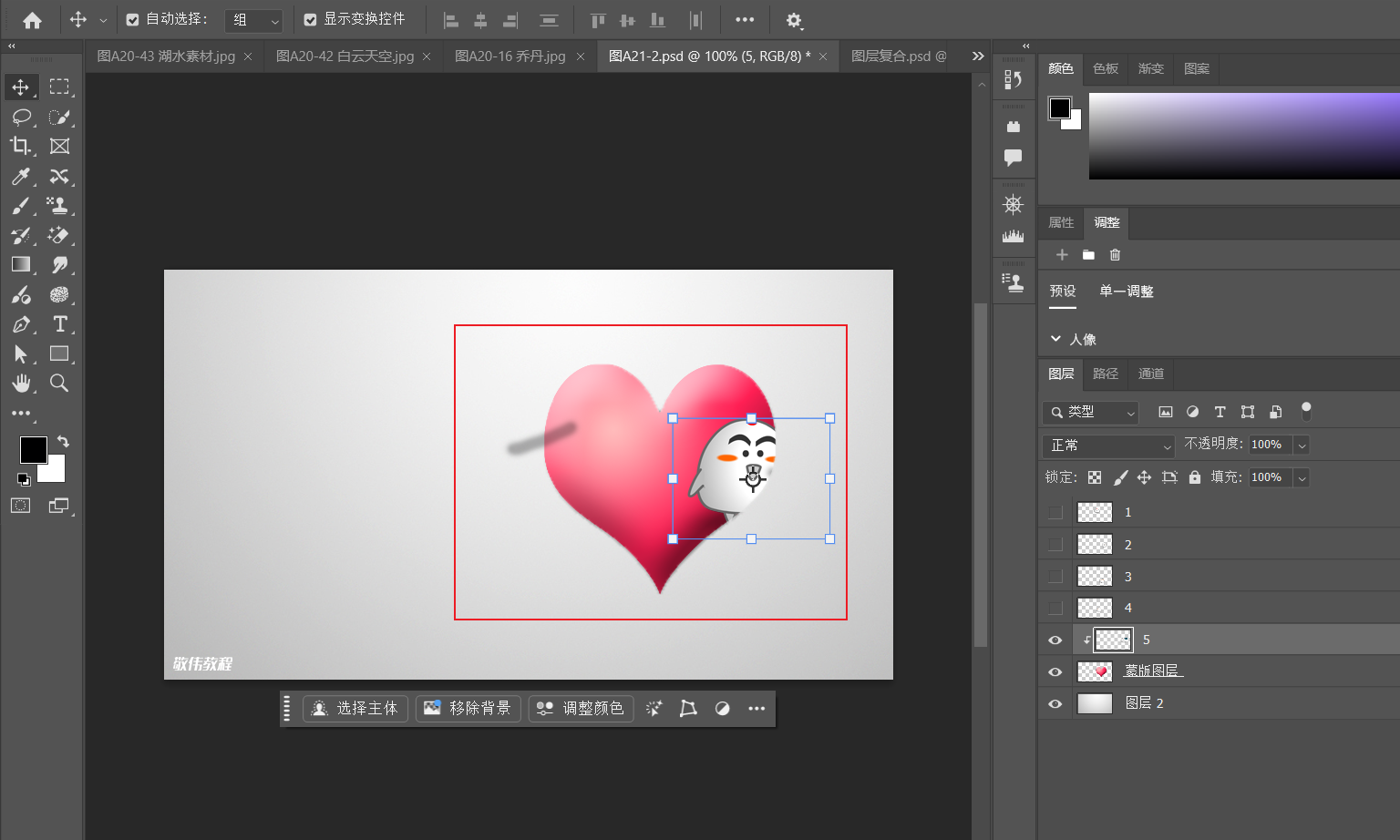Hide layer 5 eye icon

1055,640
